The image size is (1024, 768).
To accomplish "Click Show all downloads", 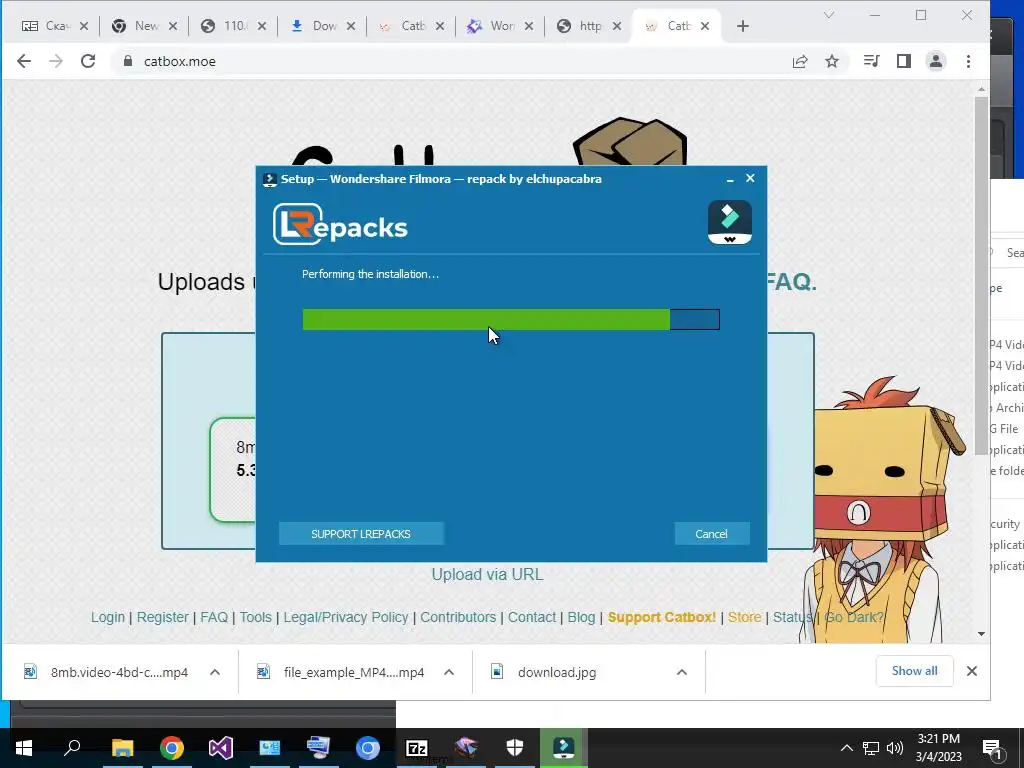I will [914, 671].
